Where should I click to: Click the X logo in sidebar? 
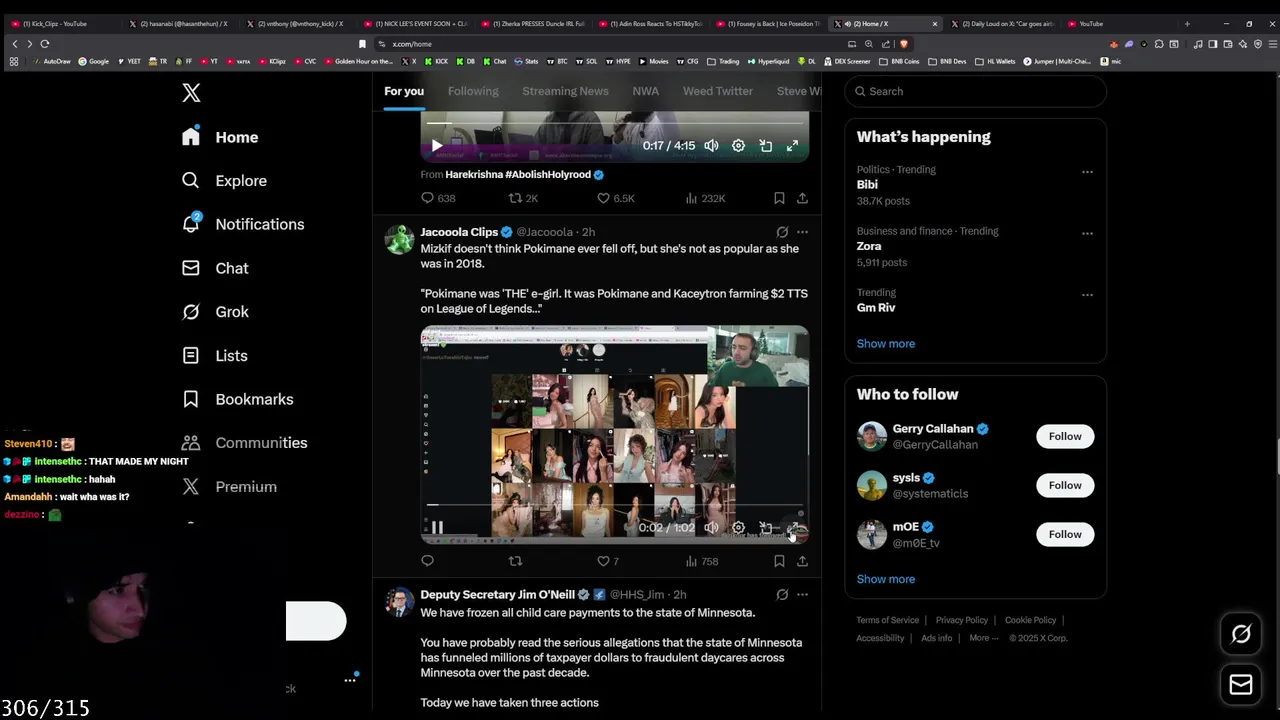click(191, 93)
